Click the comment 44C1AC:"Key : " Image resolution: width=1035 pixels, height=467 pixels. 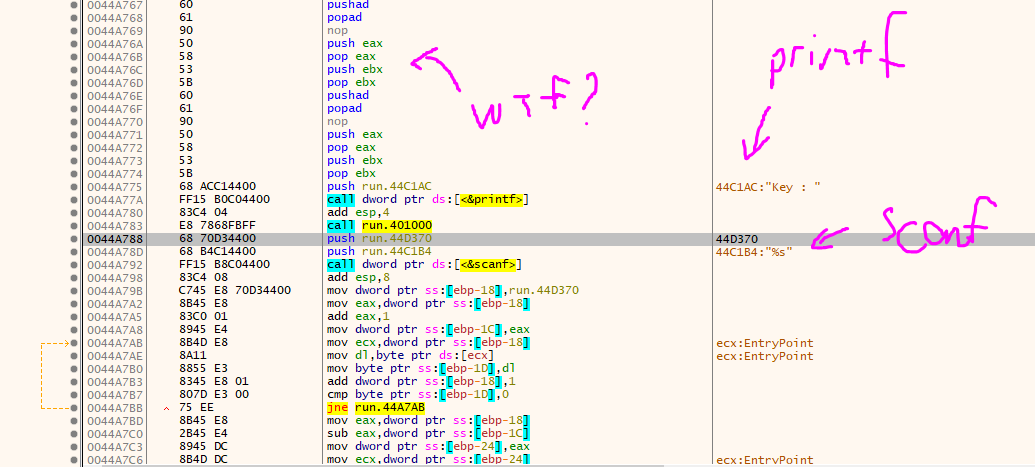point(768,186)
